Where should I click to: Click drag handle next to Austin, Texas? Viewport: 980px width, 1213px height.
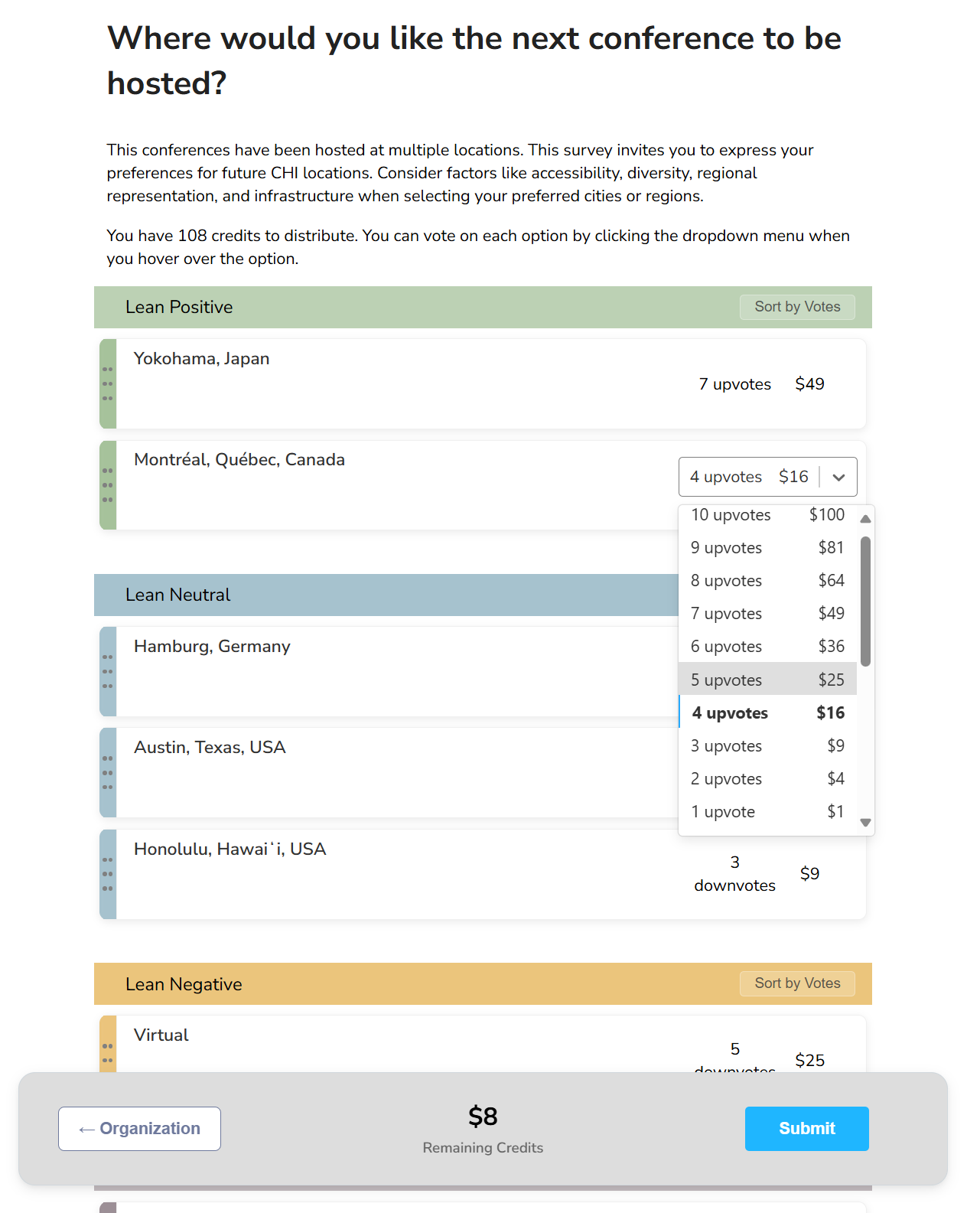click(108, 772)
